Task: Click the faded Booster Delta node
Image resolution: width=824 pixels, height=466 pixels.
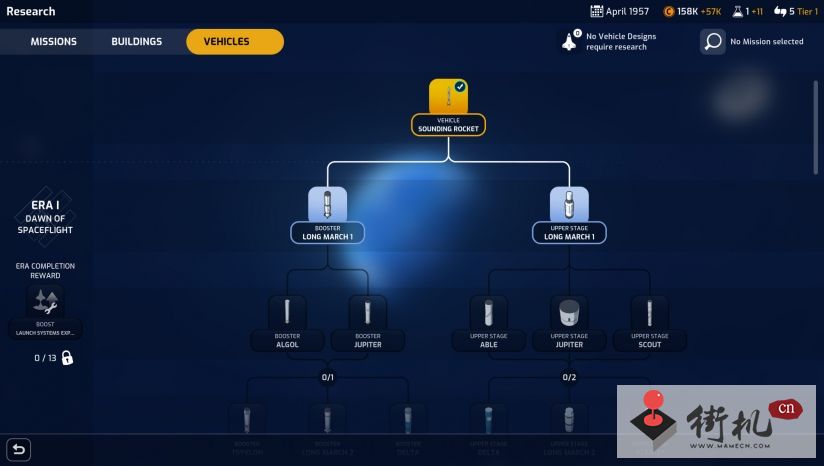Action: [408, 430]
